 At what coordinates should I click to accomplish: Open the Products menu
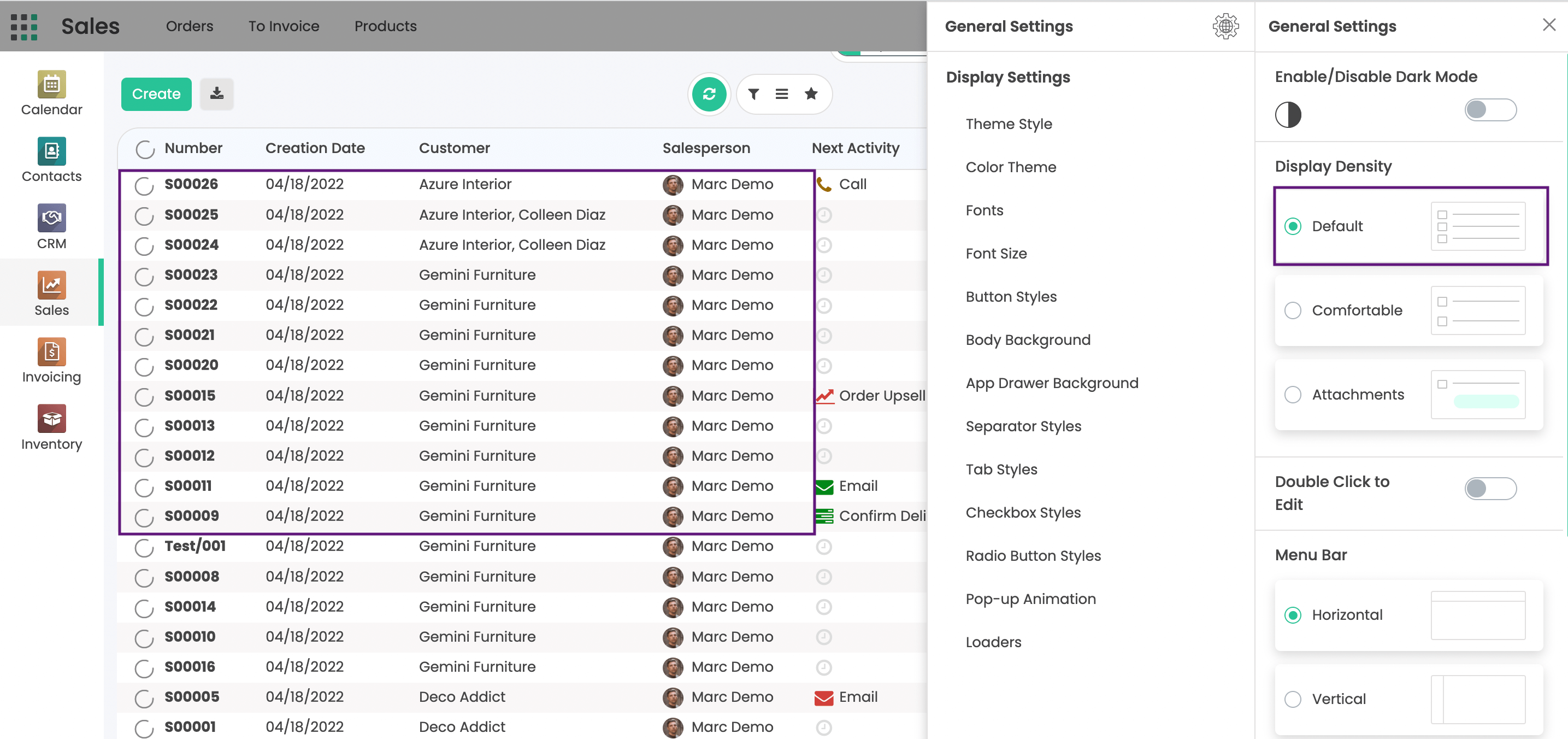click(385, 26)
